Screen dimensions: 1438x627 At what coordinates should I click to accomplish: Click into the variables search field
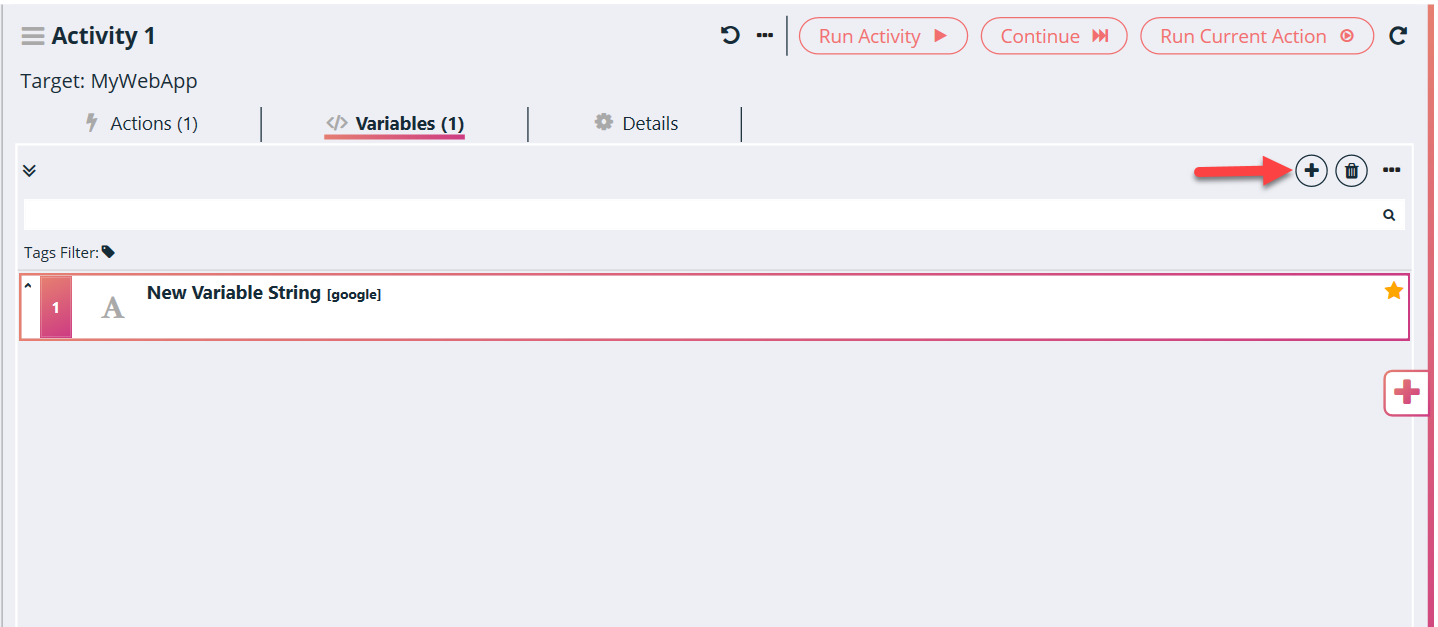click(x=700, y=215)
